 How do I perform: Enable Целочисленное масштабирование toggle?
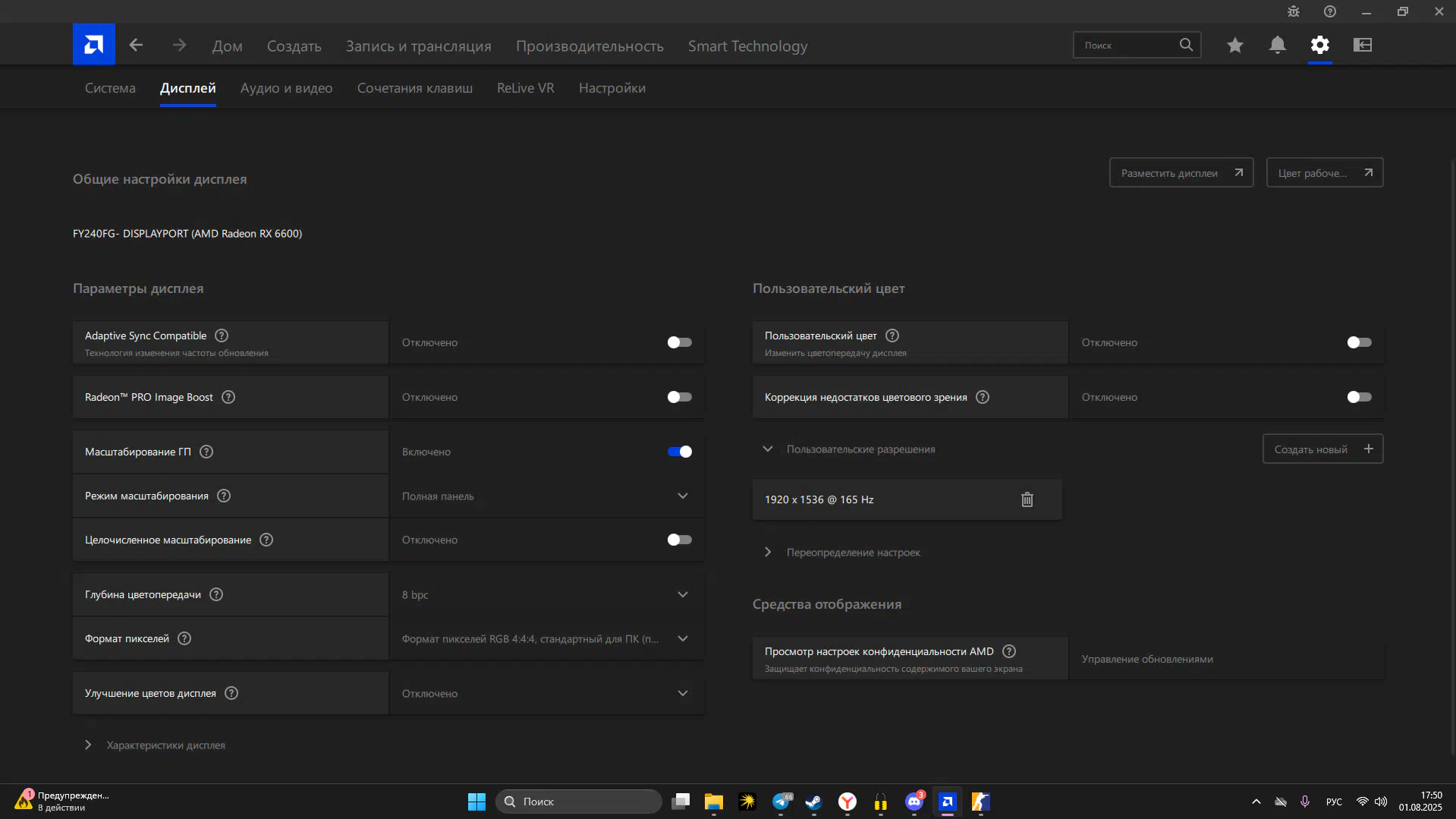(x=679, y=540)
